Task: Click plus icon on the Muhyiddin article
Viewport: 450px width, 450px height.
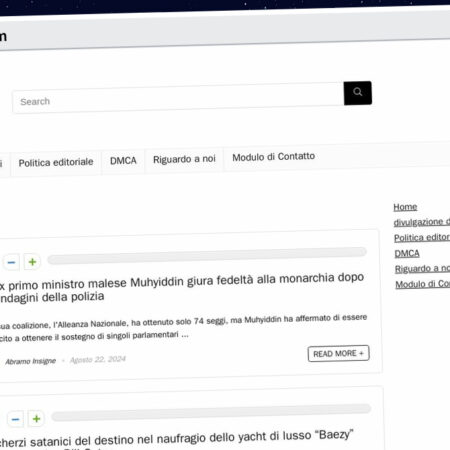Action: pyautogui.click(x=32, y=262)
